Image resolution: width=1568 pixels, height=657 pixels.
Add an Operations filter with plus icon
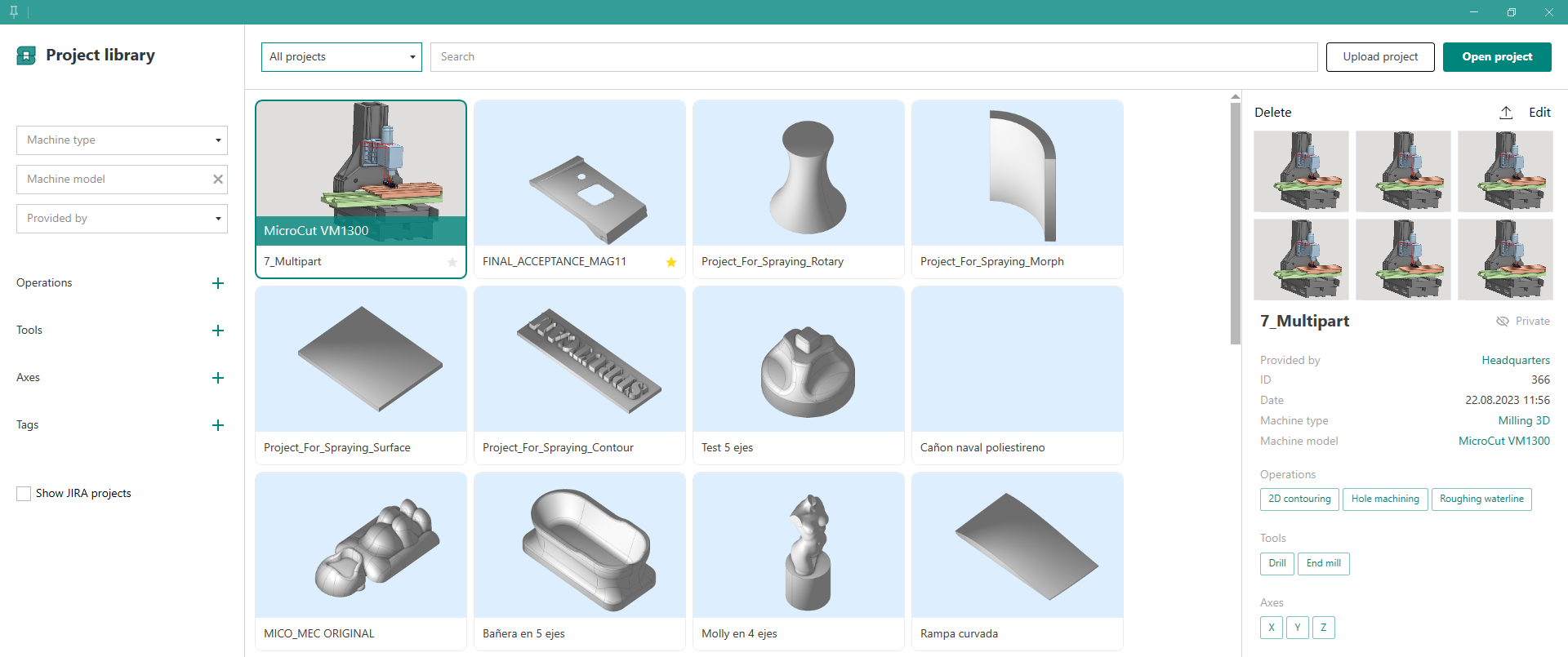coord(218,283)
